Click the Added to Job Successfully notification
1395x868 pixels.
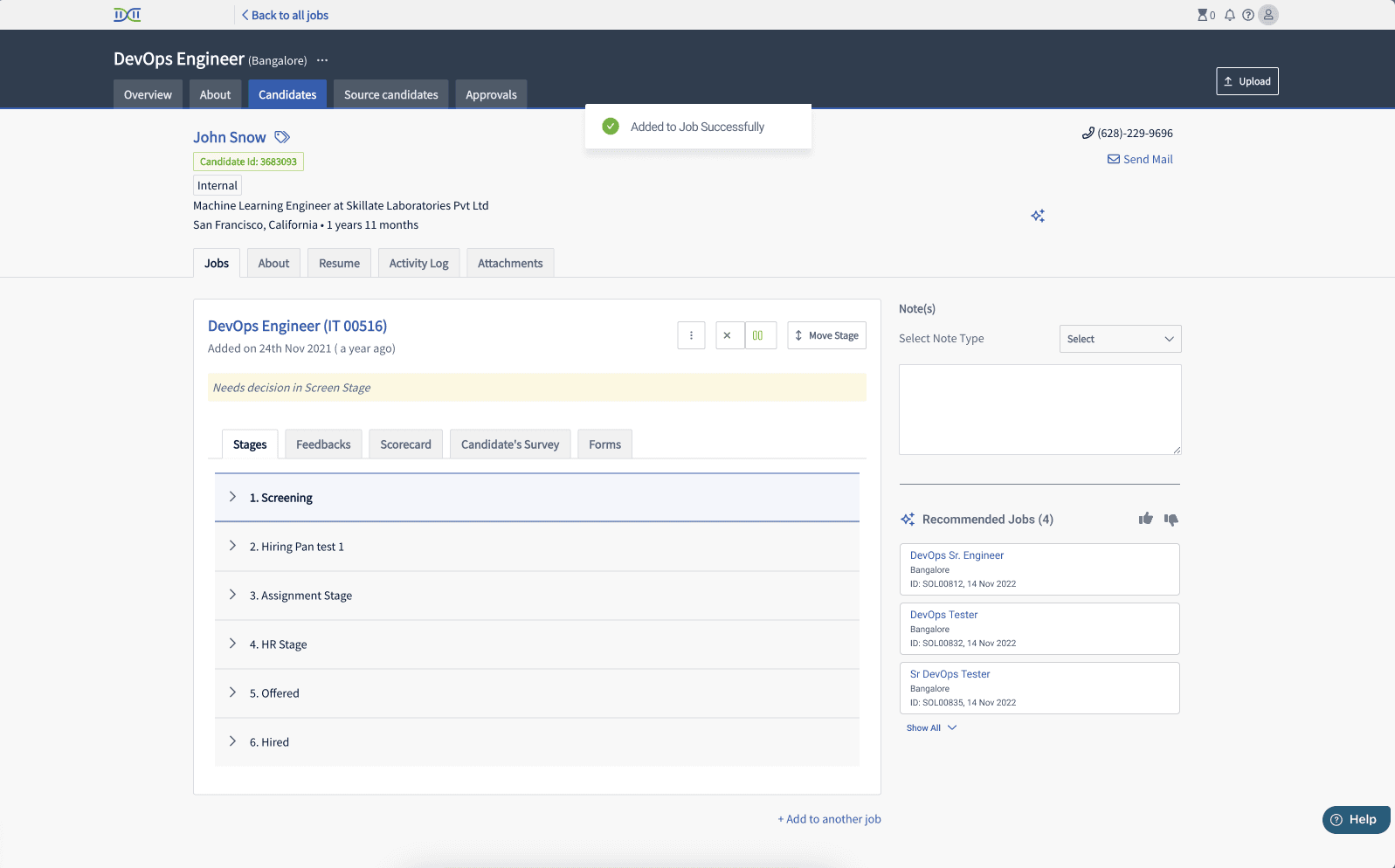(x=698, y=127)
